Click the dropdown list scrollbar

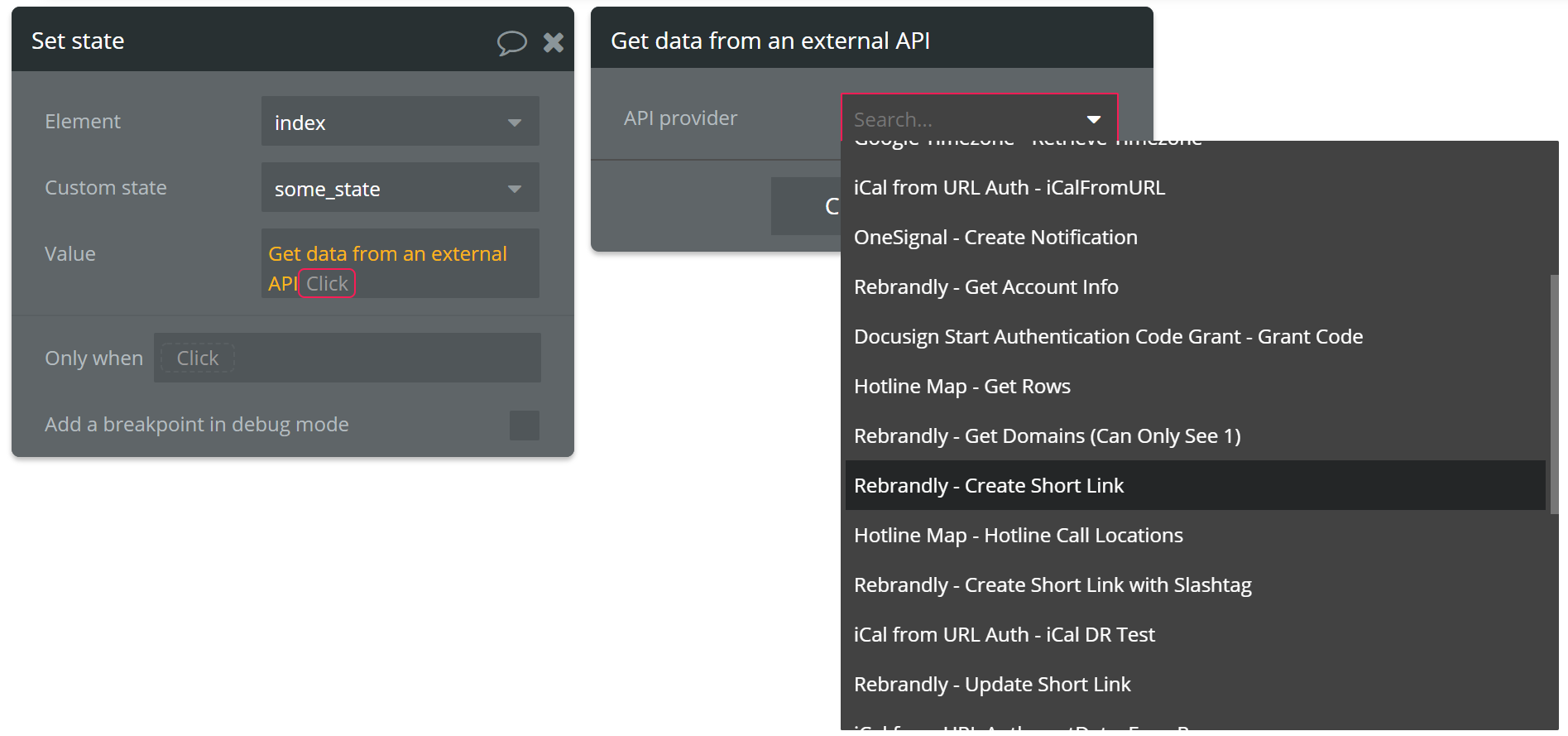click(x=1553, y=393)
